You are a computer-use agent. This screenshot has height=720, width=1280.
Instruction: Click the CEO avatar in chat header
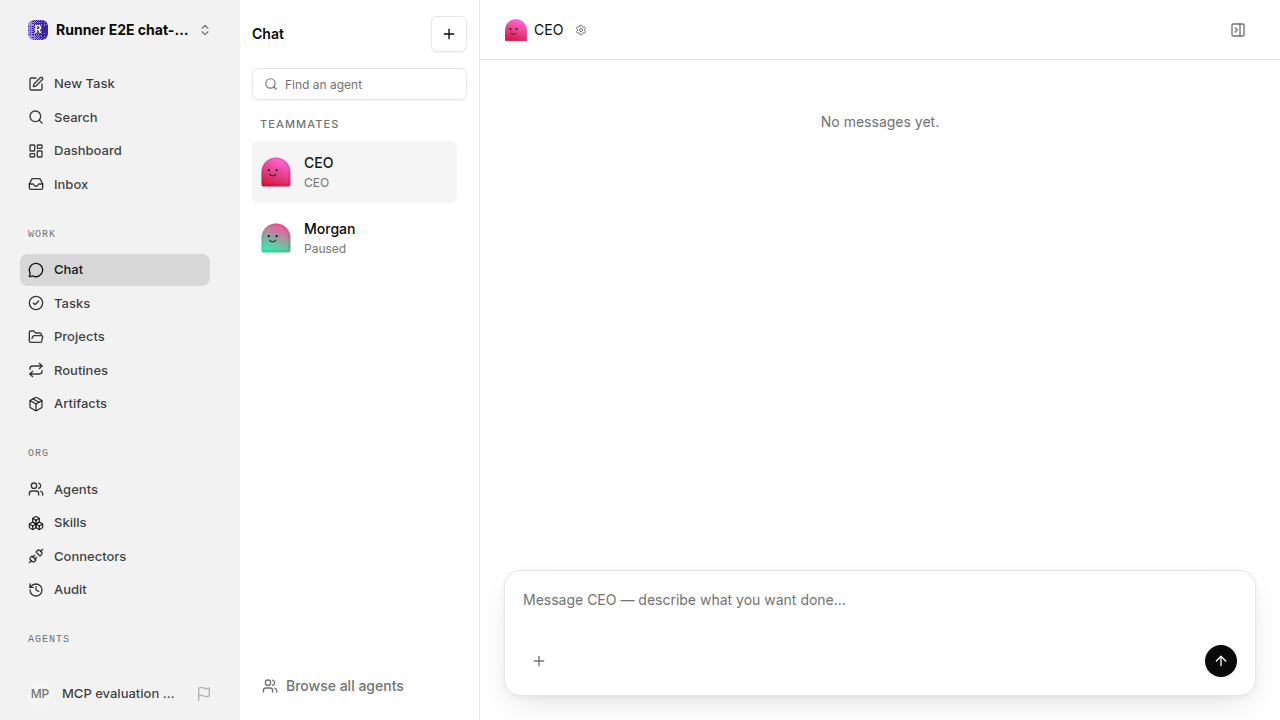[516, 30]
